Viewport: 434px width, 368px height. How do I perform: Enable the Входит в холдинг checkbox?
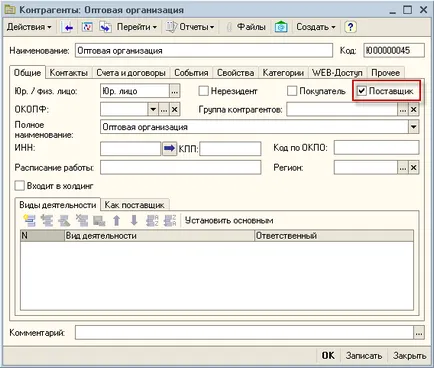(20, 186)
